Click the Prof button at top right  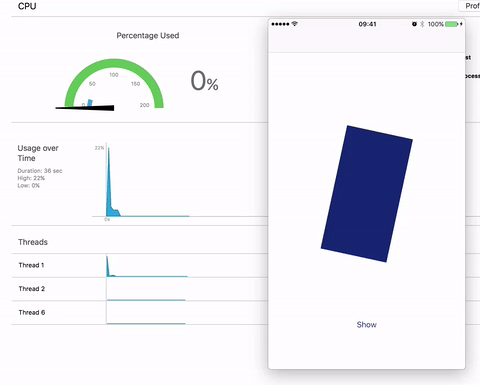[470, 6]
